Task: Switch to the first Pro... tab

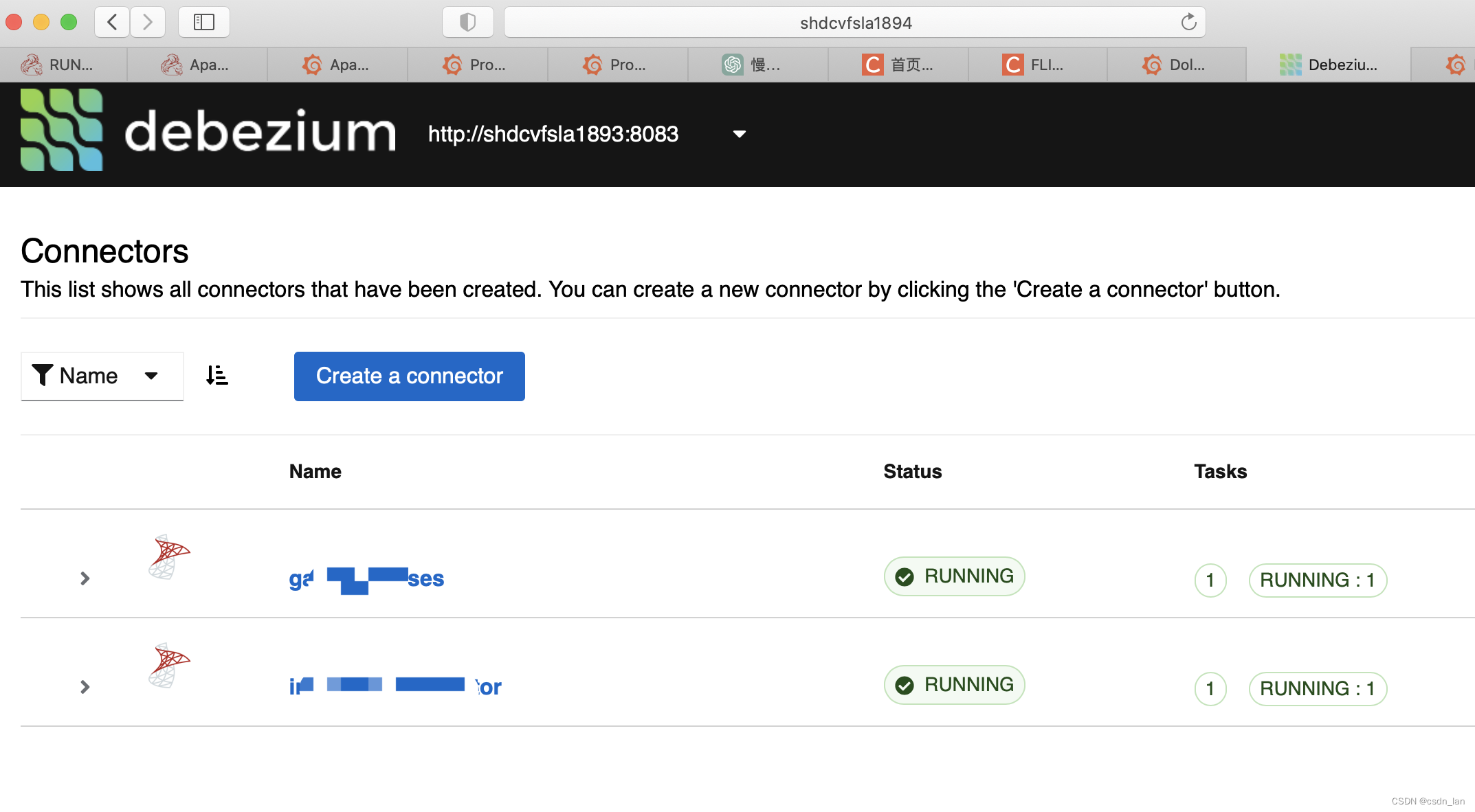Action: click(x=478, y=65)
